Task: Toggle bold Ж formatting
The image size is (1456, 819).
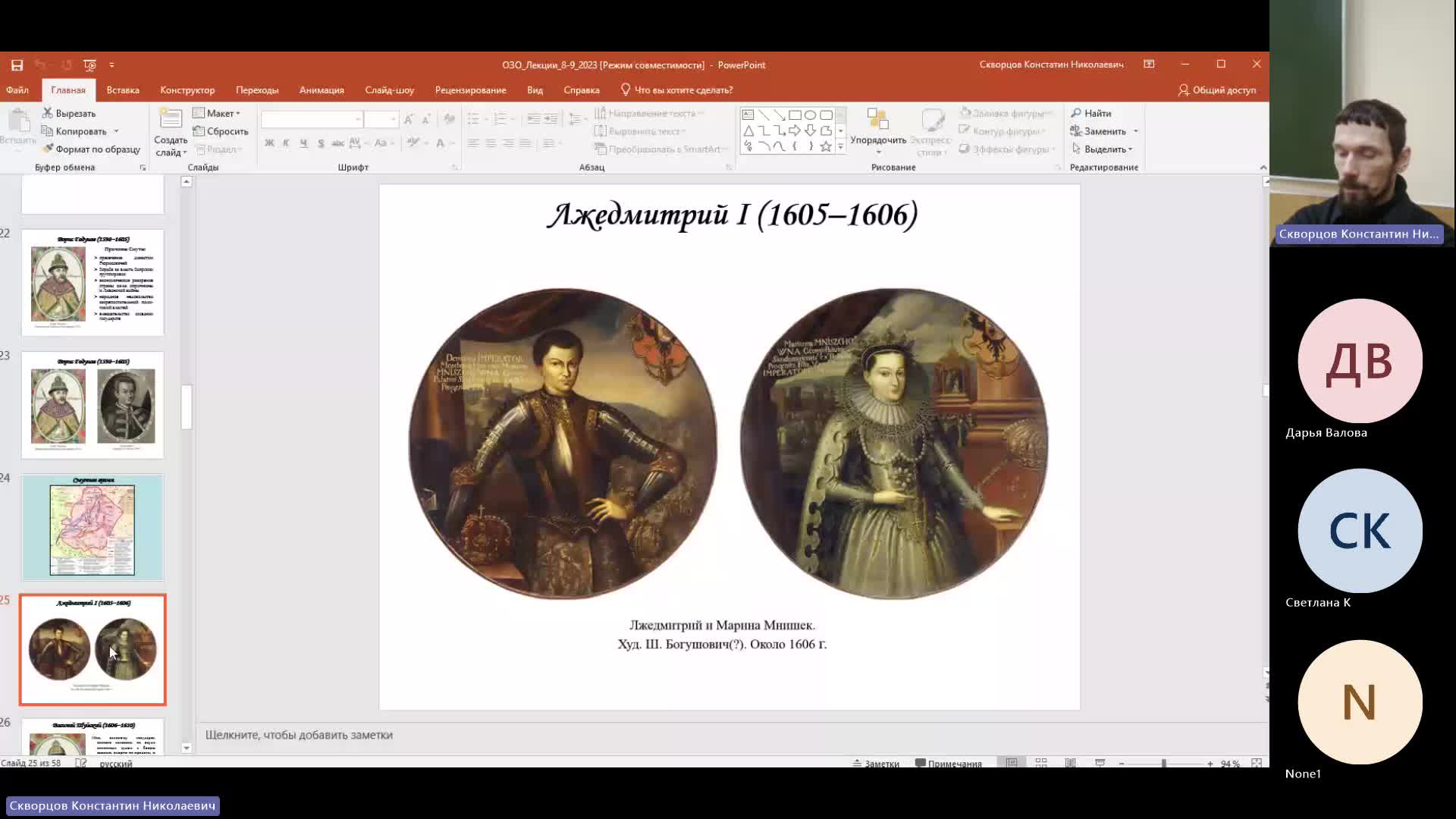Action: pos(269,143)
